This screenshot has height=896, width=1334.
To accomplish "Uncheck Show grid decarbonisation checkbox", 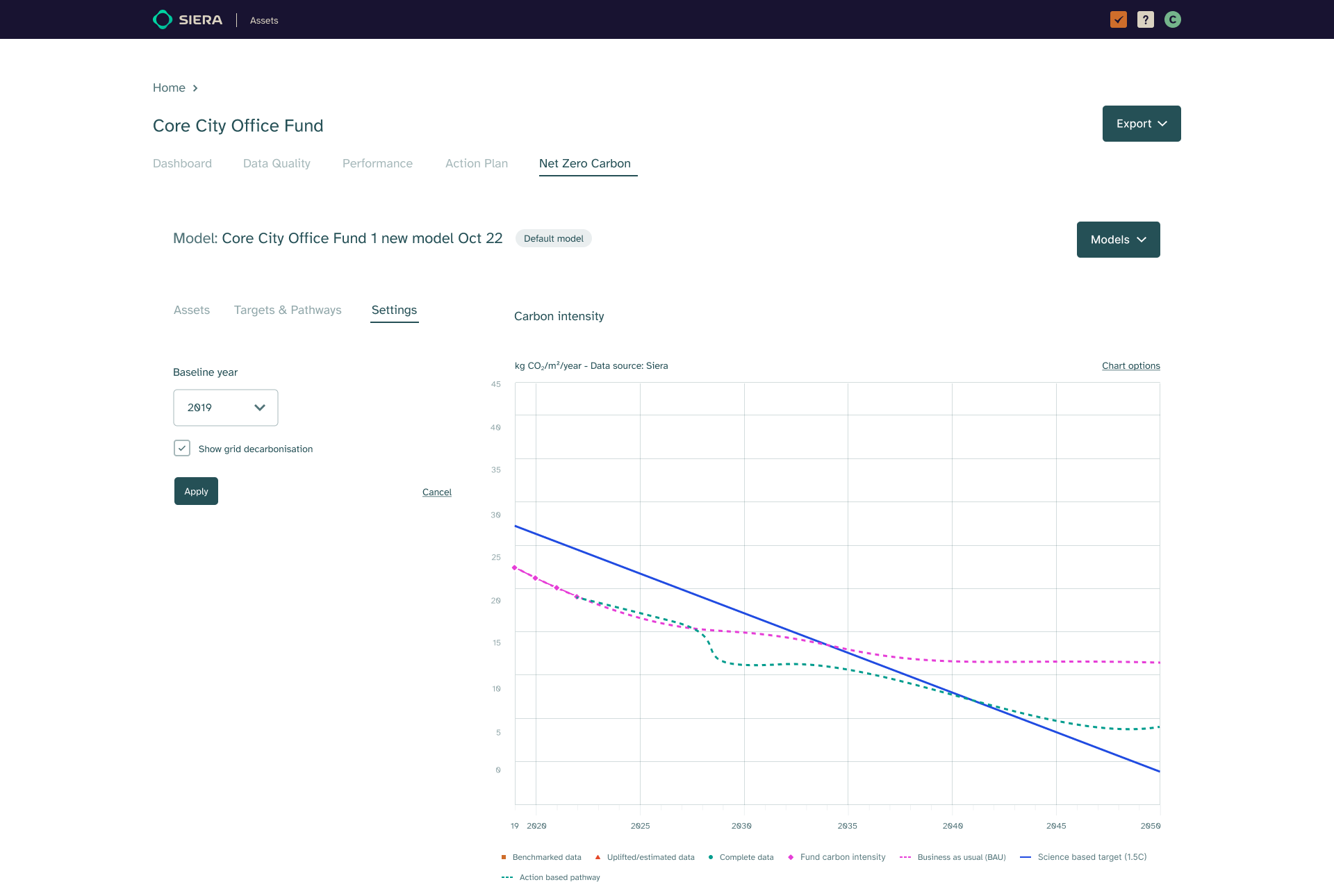I will pyautogui.click(x=182, y=448).
